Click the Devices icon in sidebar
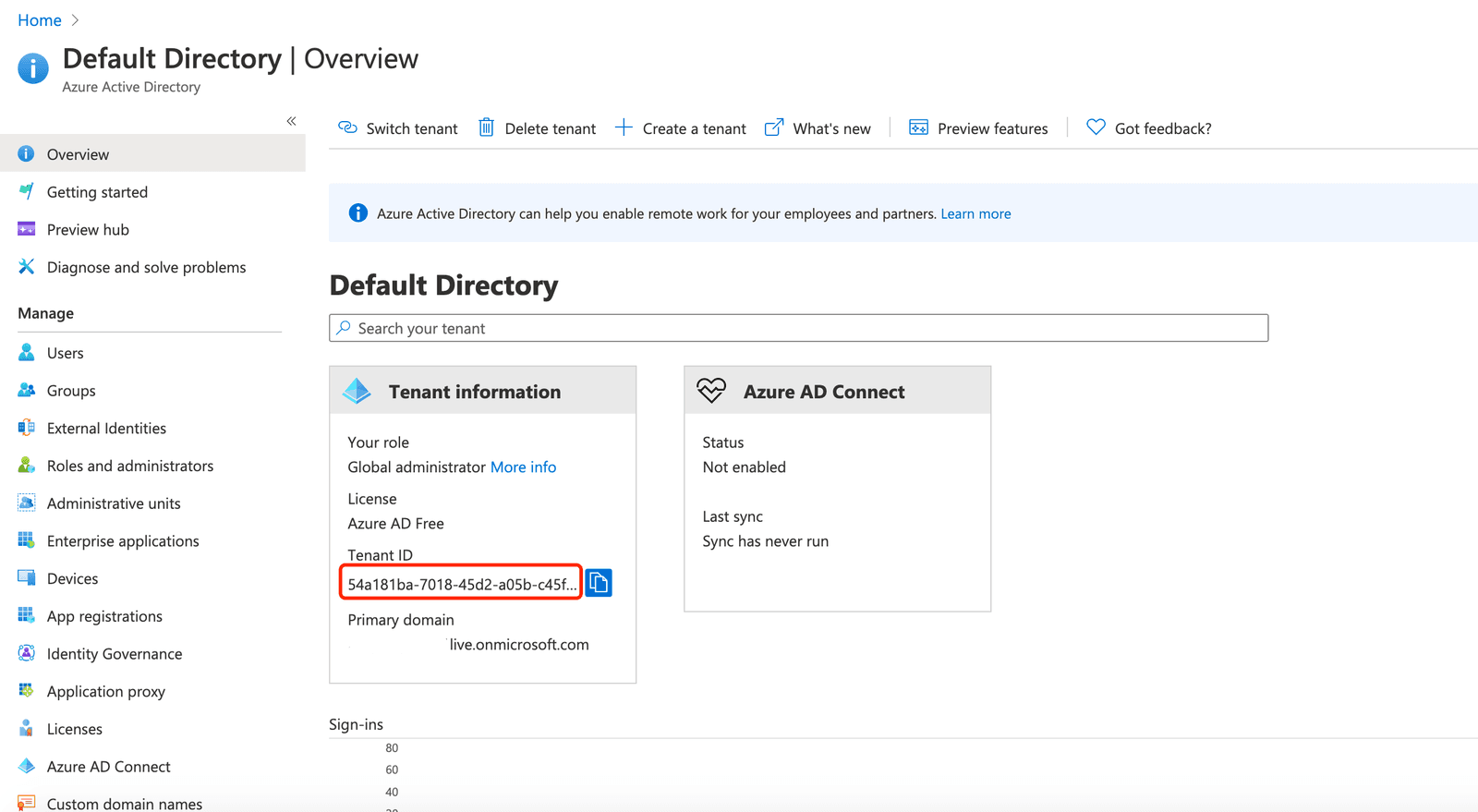1478x812 pixels. click(x=26, y=577)
